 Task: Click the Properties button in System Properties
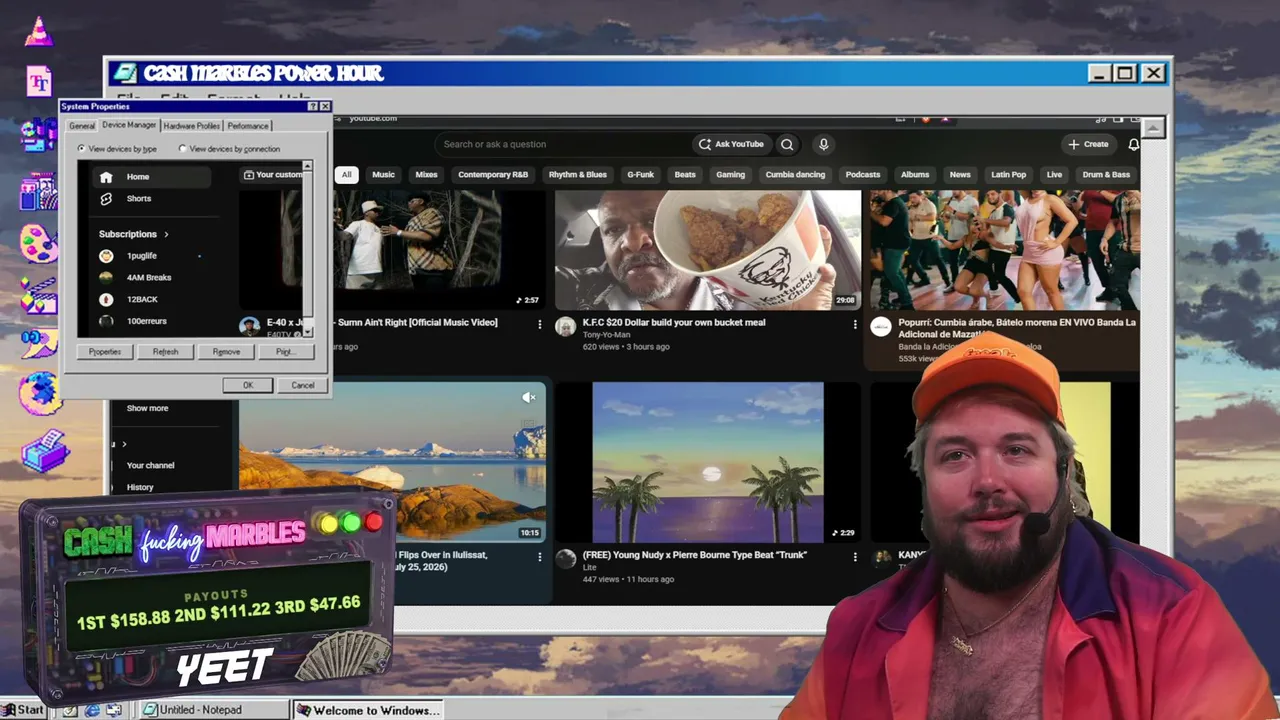pos(105,352)
